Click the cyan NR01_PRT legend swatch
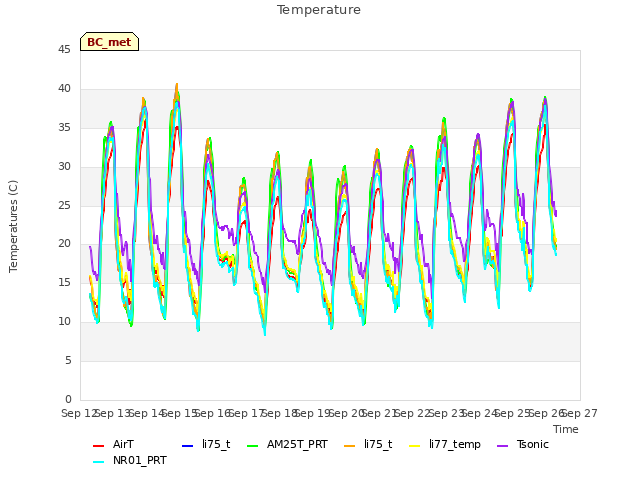 [98, 462]
